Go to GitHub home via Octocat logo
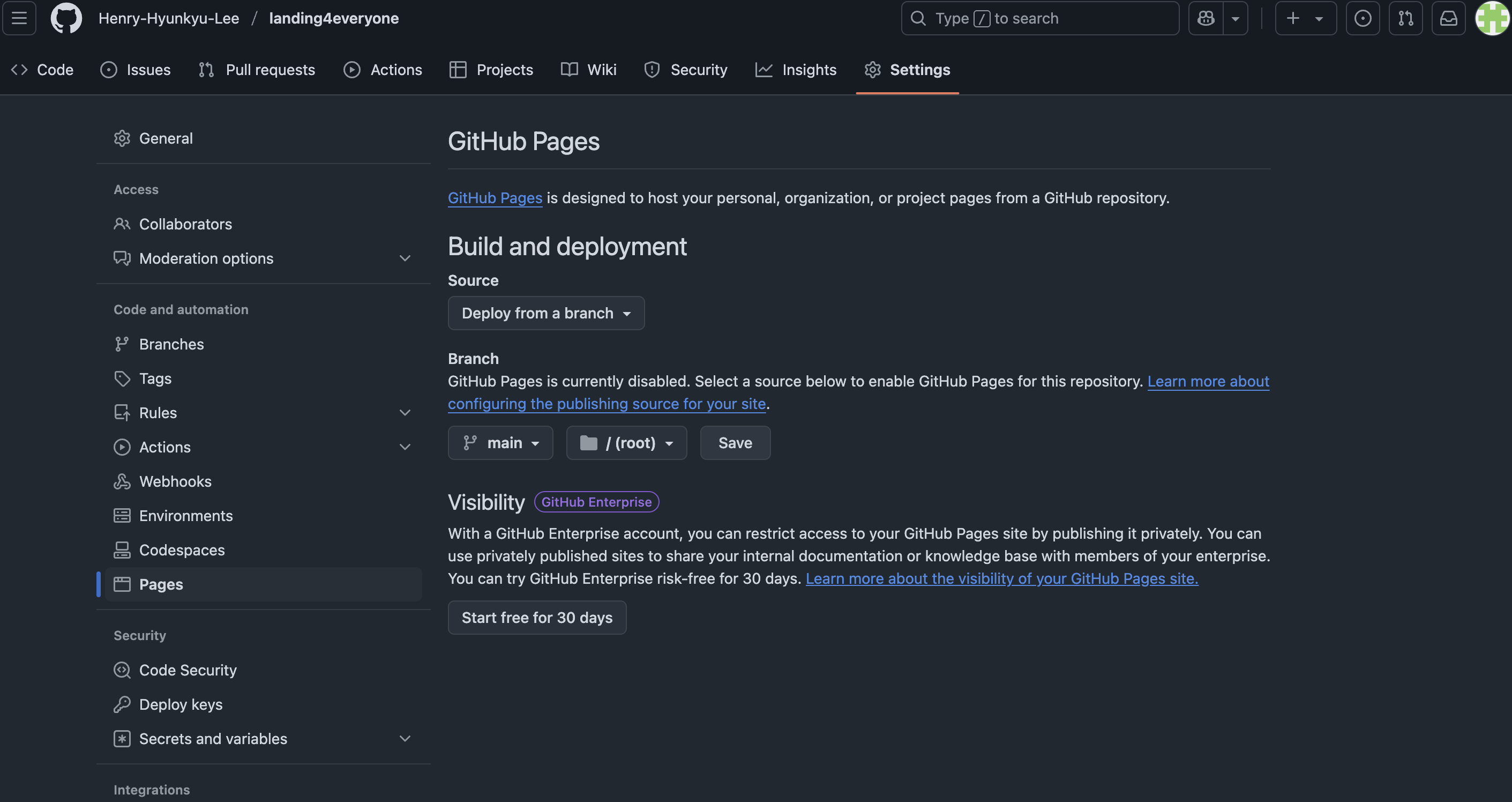This screenshot has height=802, width=1512. pyautogui.click(x=66, y=18)
